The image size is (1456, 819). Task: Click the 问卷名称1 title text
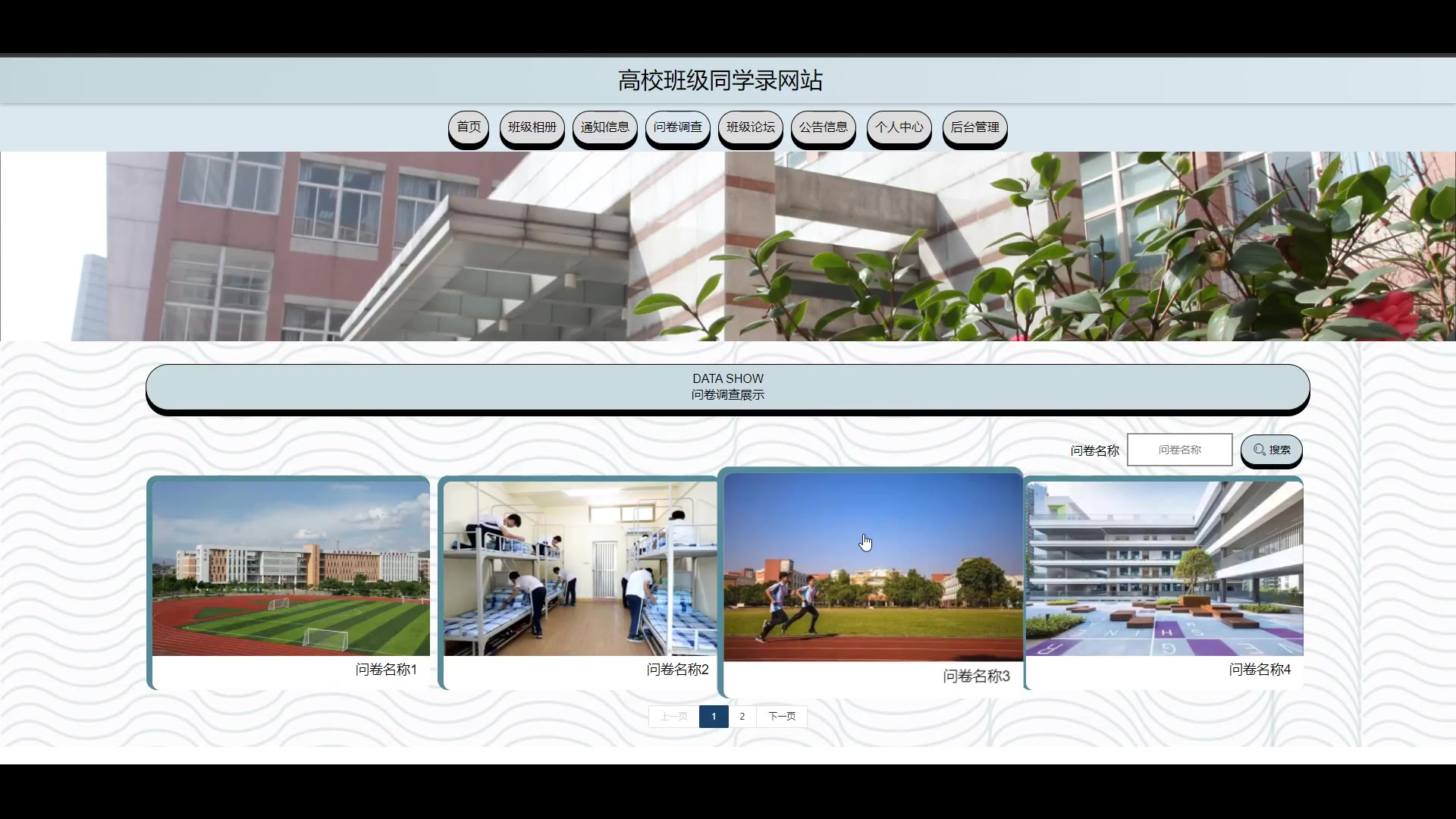tap(386, 670)
